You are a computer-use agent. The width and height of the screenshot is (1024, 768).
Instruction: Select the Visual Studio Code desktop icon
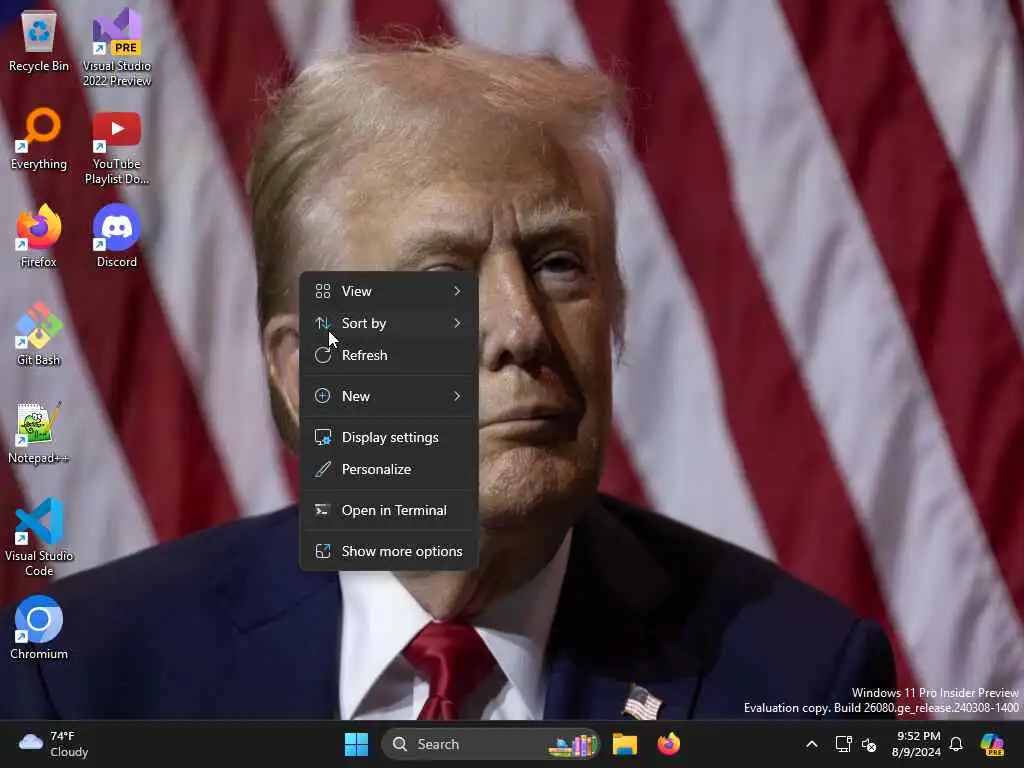pyautogui.click(x=39, y=538)
